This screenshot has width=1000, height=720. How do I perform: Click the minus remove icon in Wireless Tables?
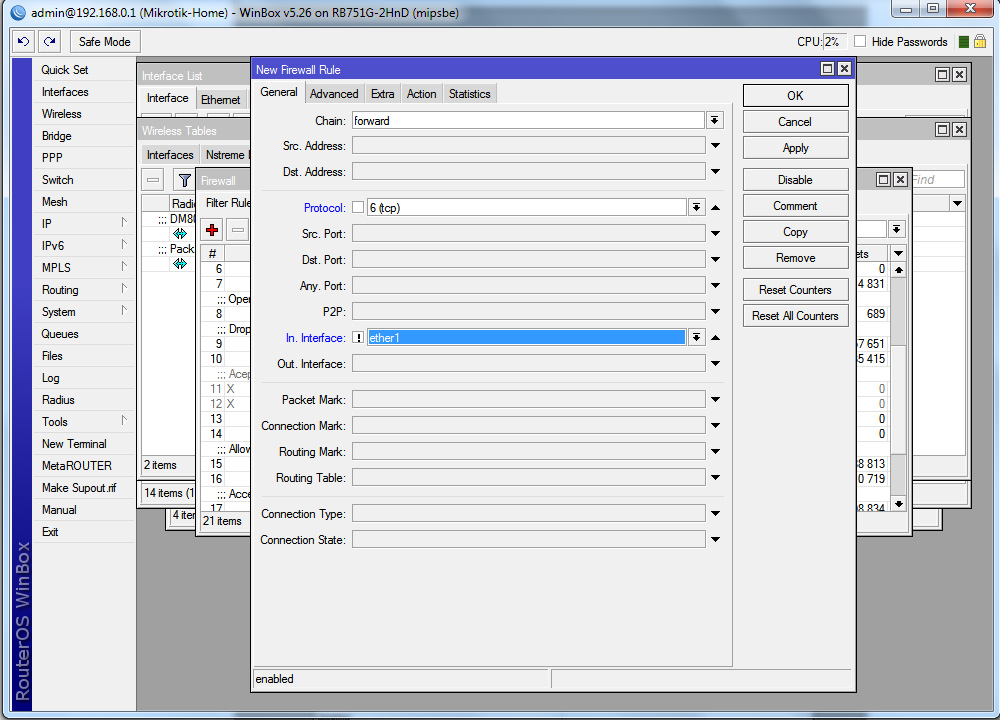(153, 180)
